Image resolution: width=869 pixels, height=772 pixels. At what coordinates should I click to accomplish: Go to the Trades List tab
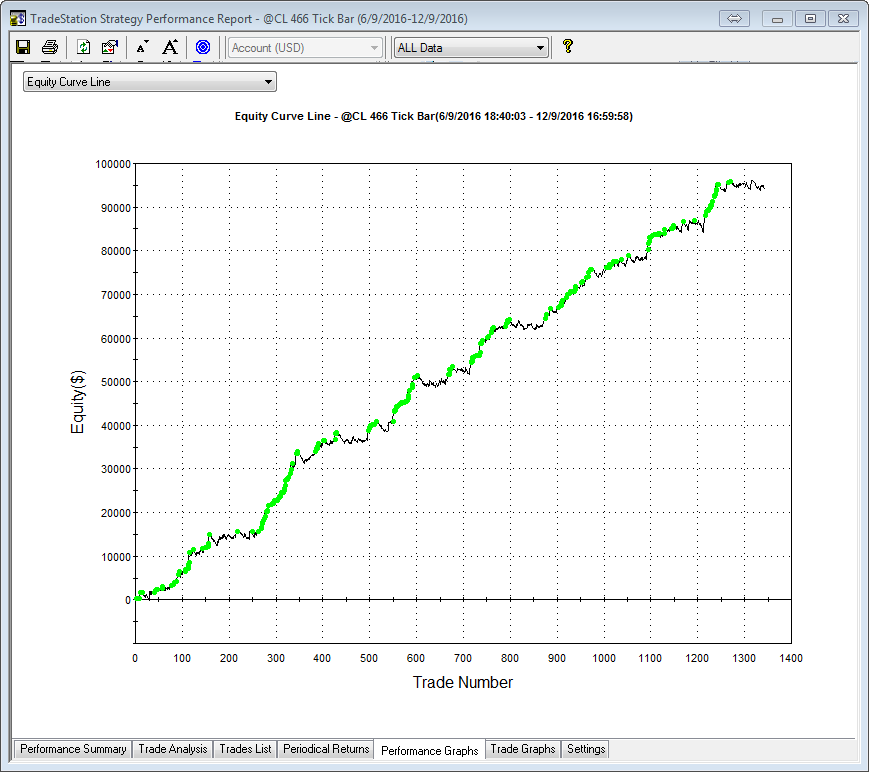click(x=245, y=749)
